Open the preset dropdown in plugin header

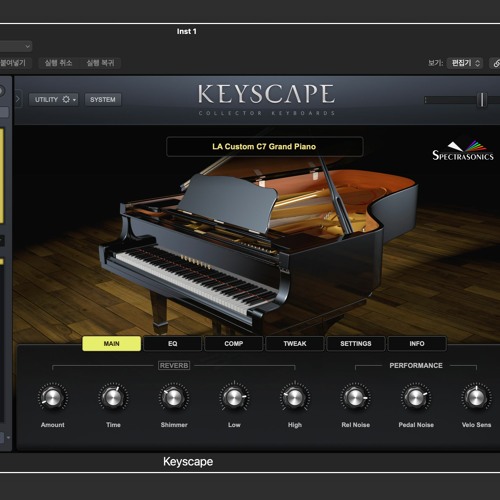coord(16,46)
